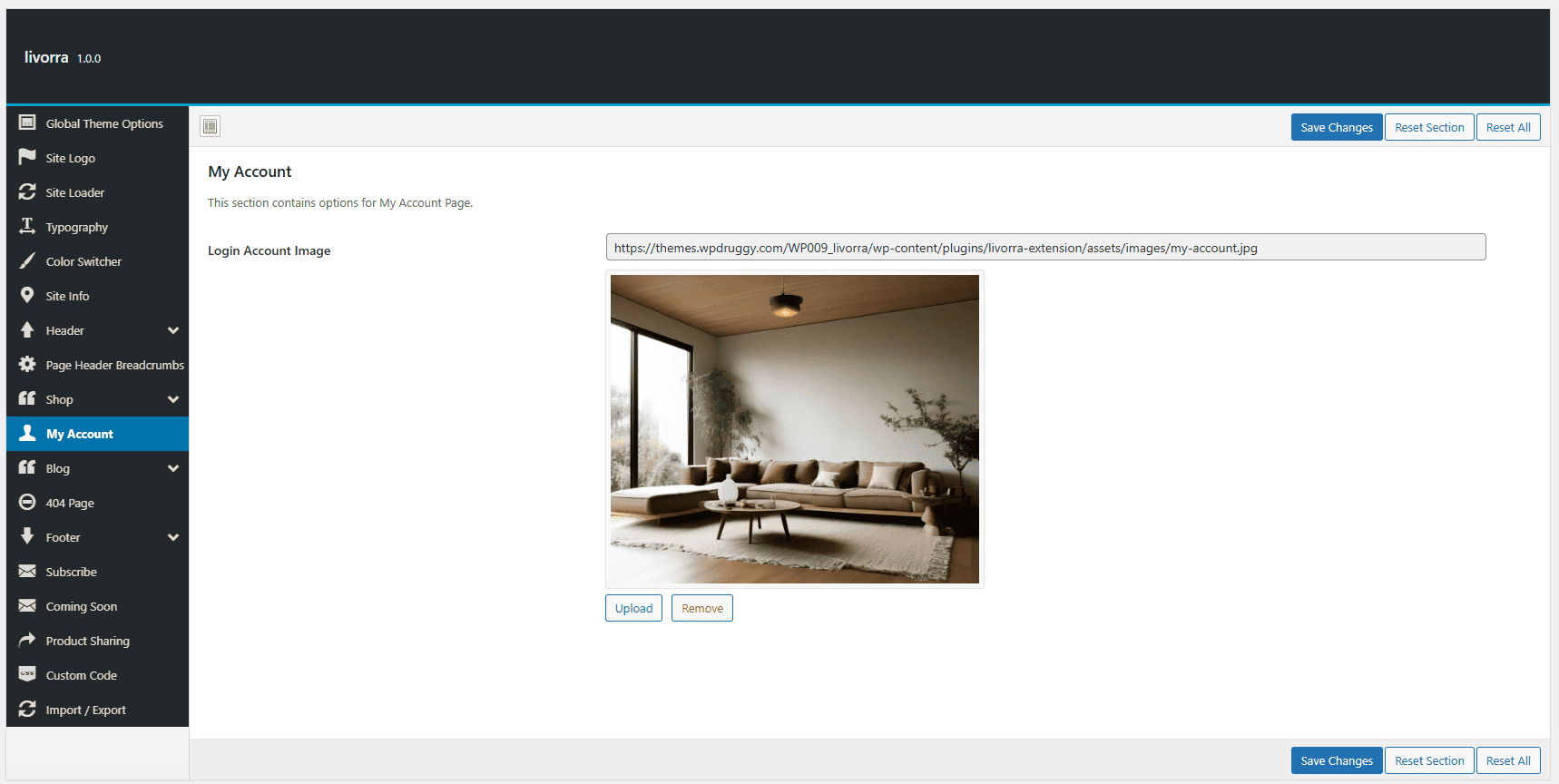
Task: Click the login account image URL field
Action: click(x=1045, y=247)
